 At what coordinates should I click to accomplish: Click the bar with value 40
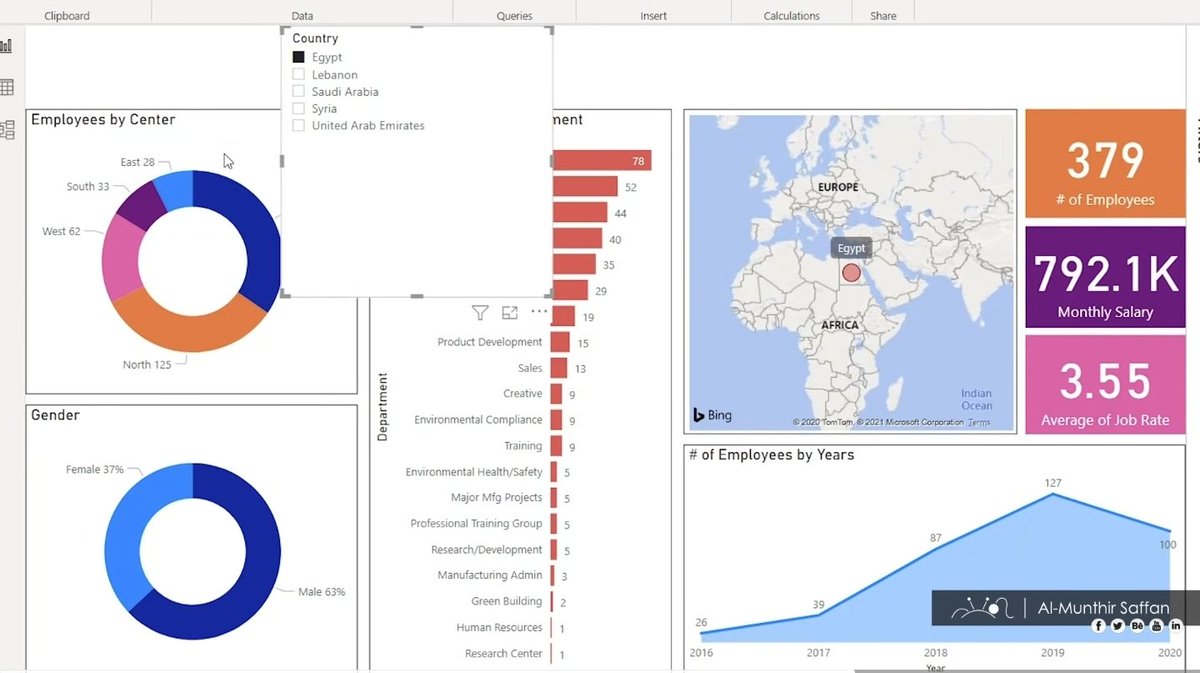(577, 239)
